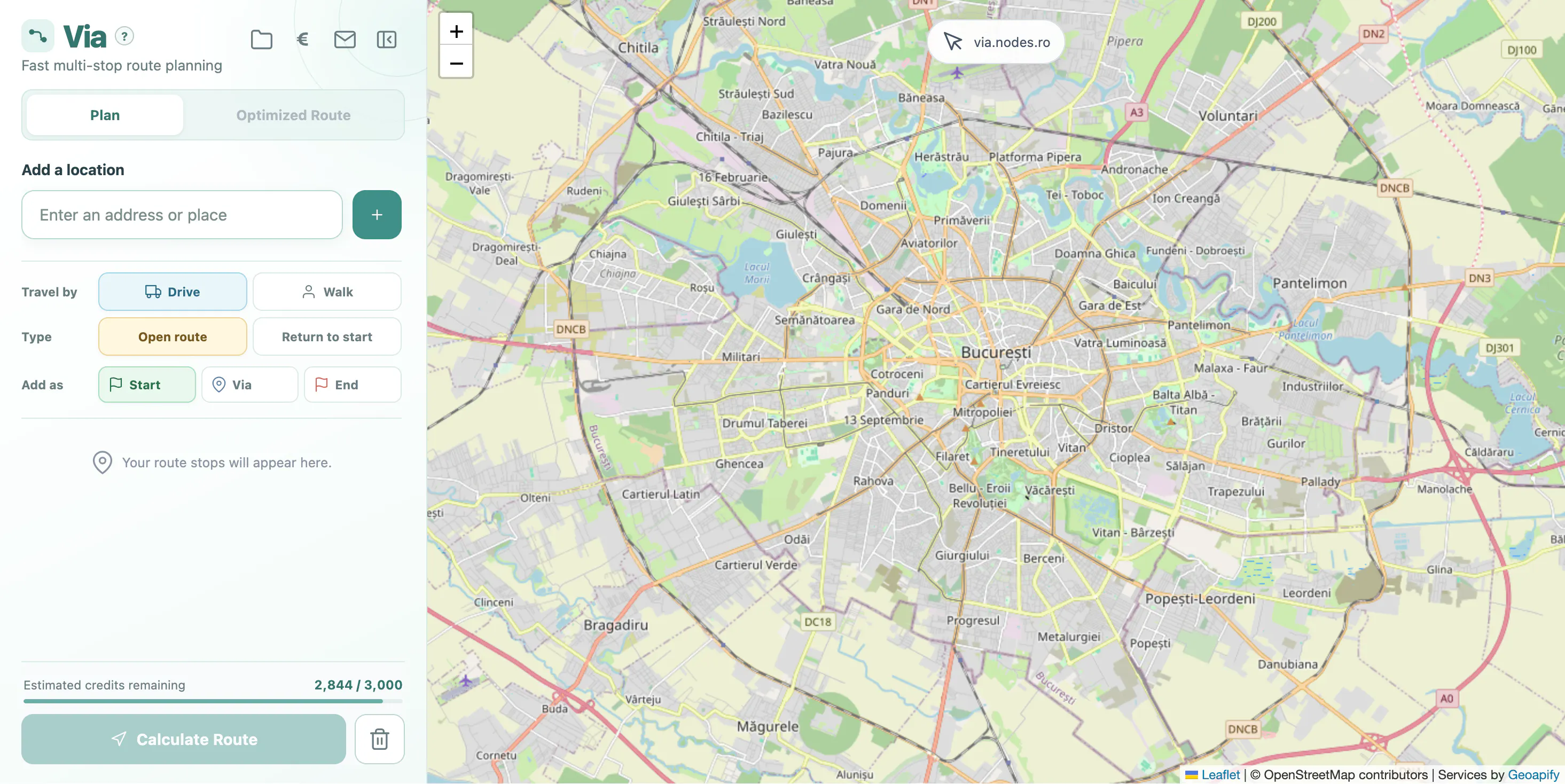Screen dimensions: 1565x784
Task: Open saved routes folder icon
Action: click(261, 40)
